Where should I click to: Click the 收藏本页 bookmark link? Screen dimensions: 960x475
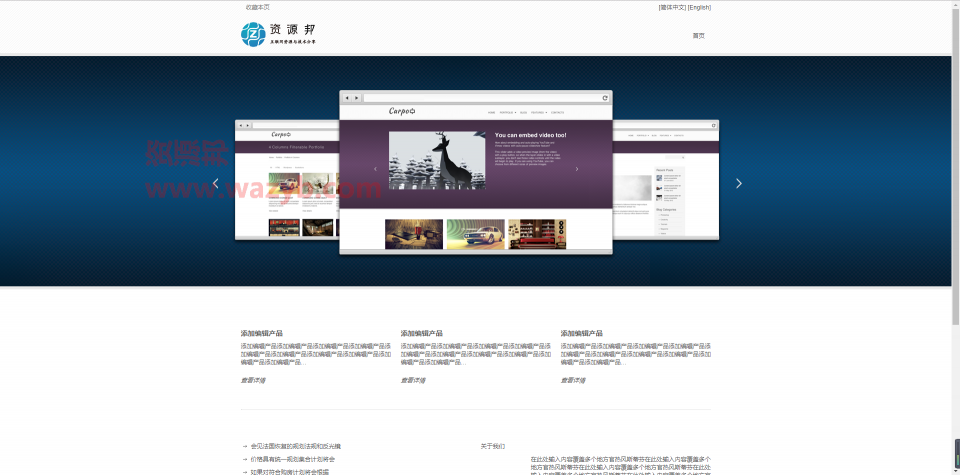pos(258,7)
